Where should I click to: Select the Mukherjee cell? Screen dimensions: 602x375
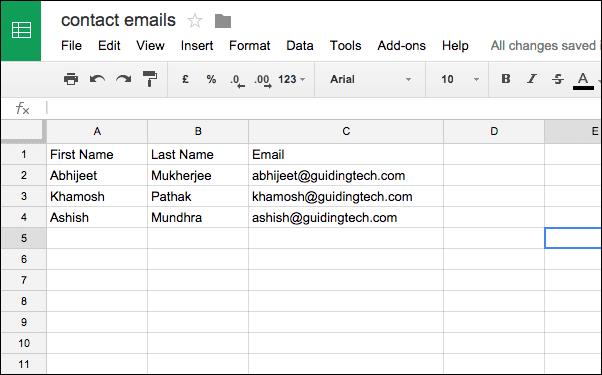tap(198, 175)
